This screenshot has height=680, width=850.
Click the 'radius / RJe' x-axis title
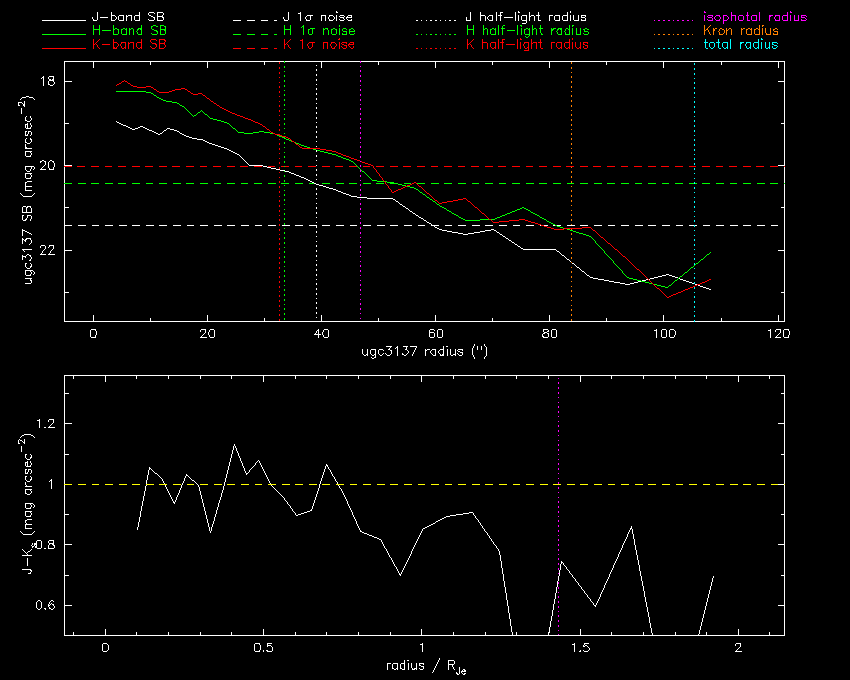(426, 666)
